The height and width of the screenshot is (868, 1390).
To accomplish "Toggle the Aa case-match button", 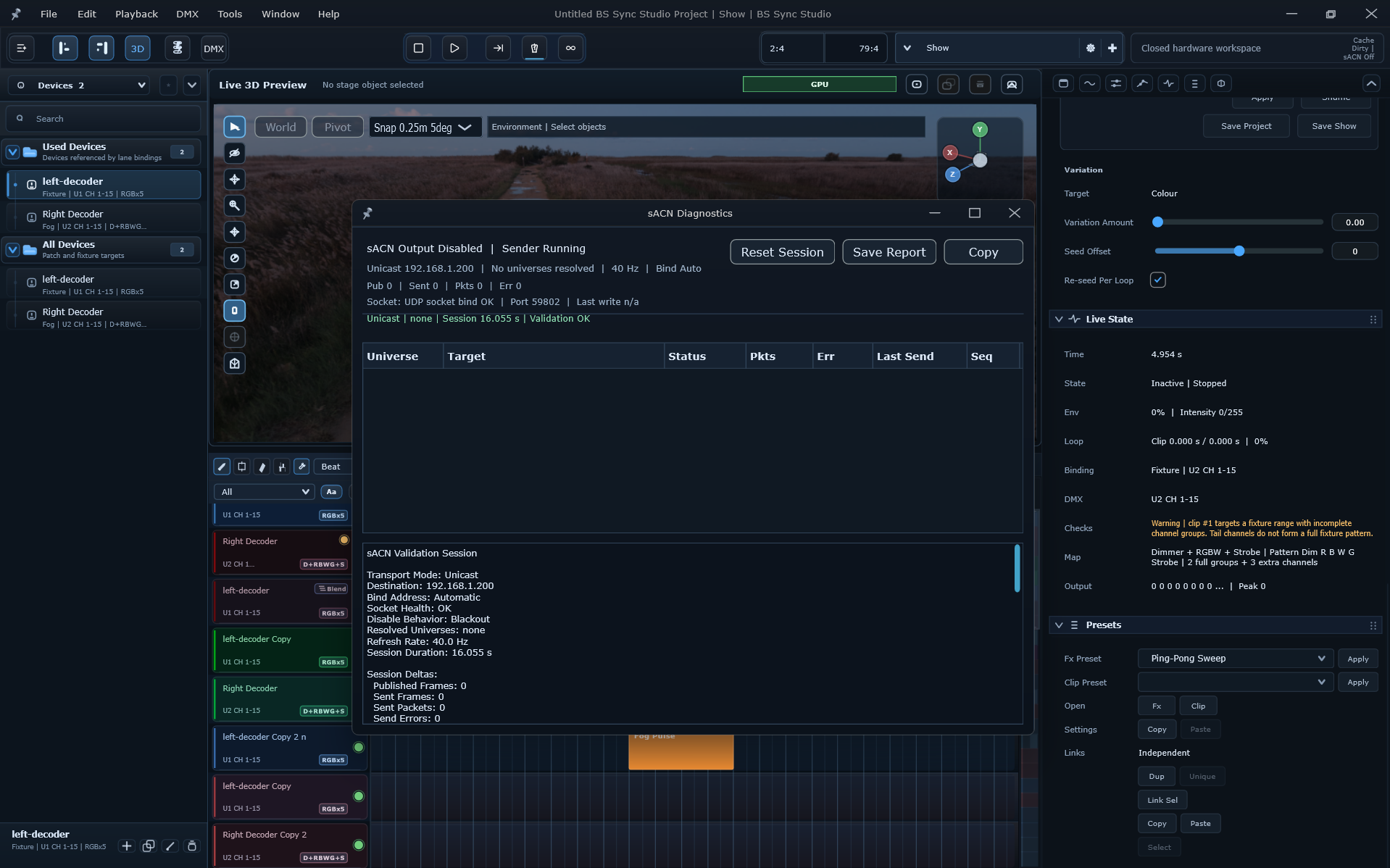I will pyautogui.click(x=331, y=491).
